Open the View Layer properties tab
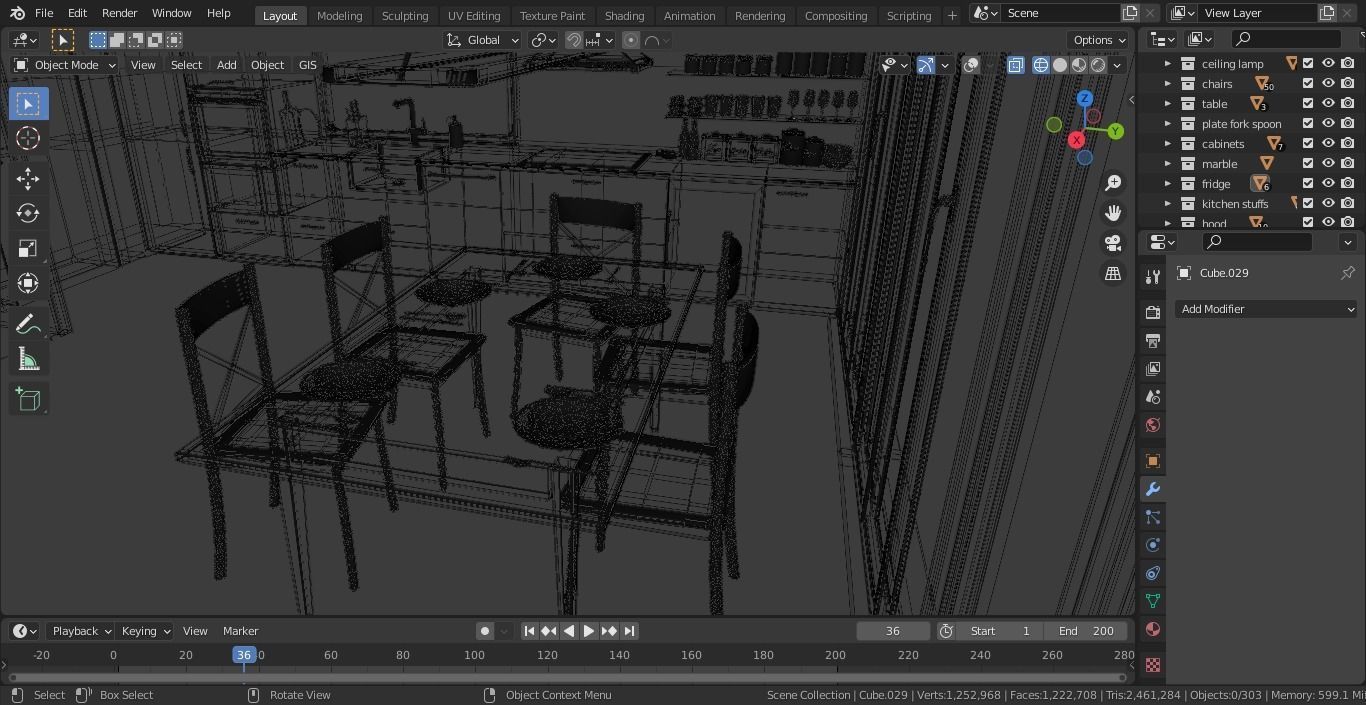 [x=1153, y=369]
